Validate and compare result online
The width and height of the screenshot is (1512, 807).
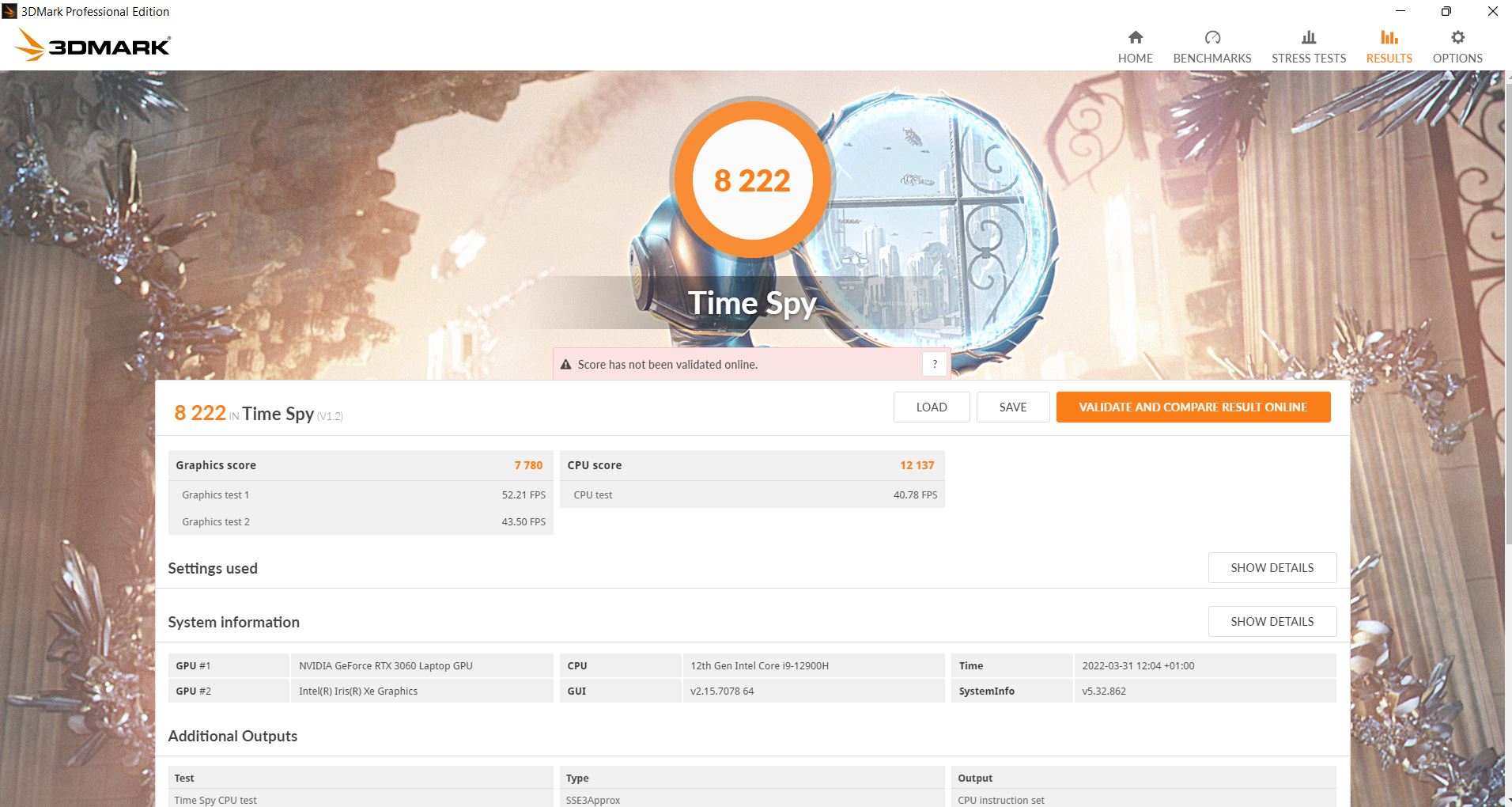click(x=1193, y=407)
